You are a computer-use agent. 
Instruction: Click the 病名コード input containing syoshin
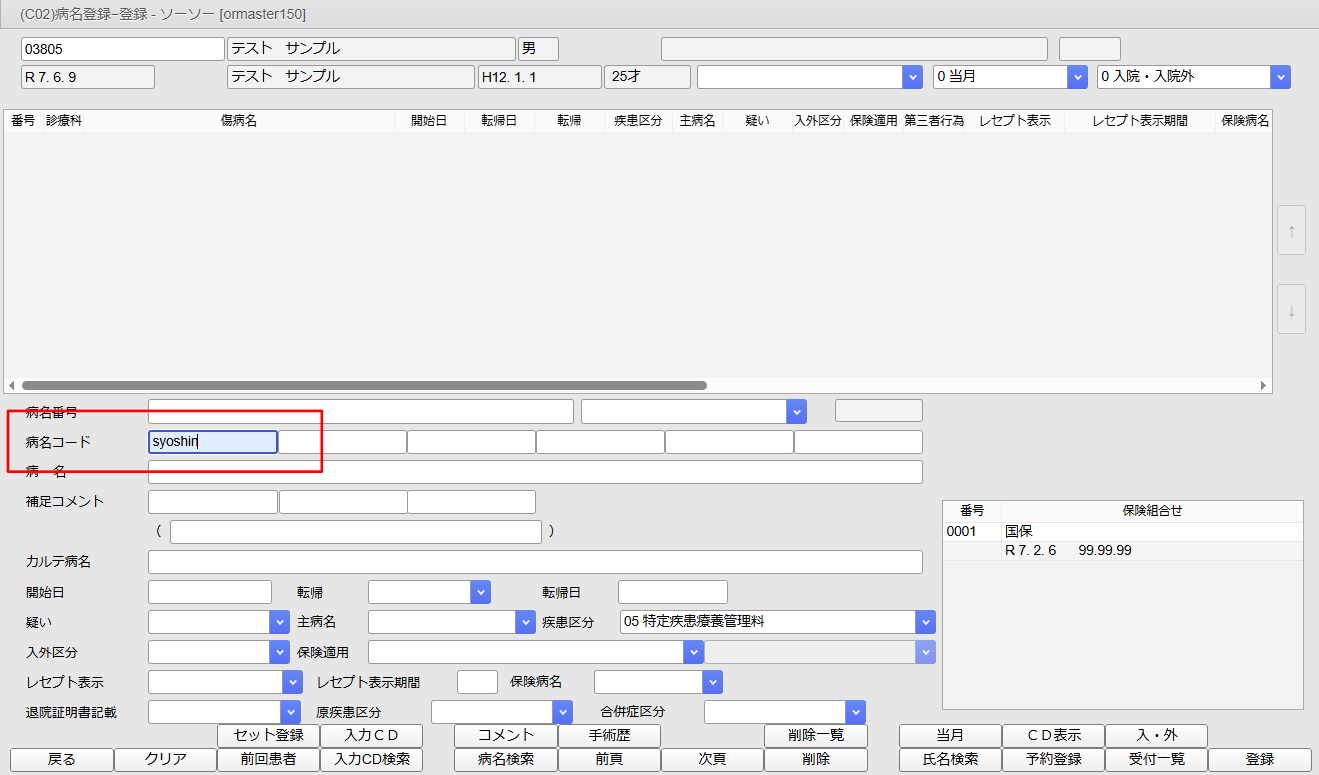(212, 441)
